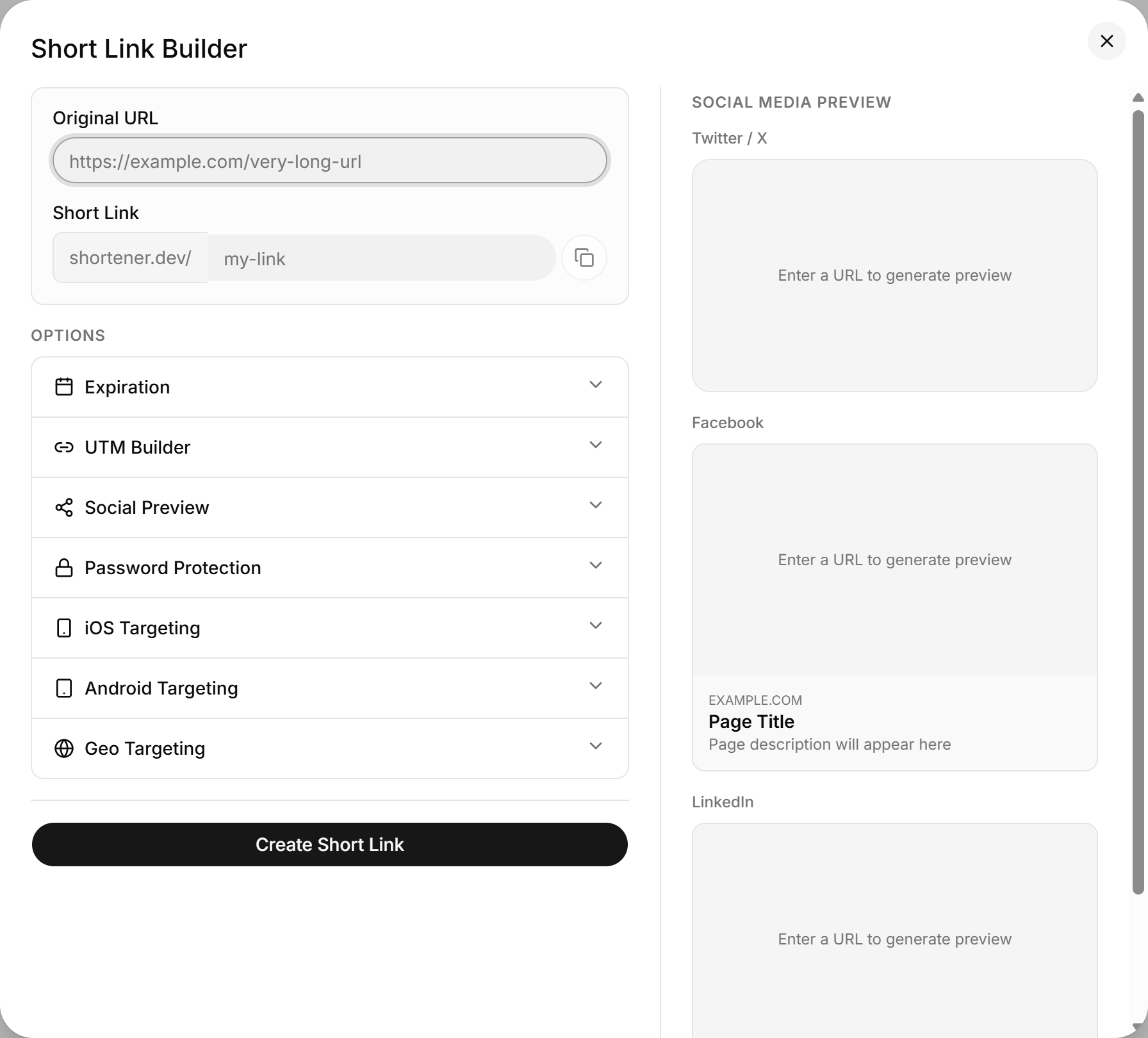Click the chain-link icon beside UTM Builder

point(64,447)
